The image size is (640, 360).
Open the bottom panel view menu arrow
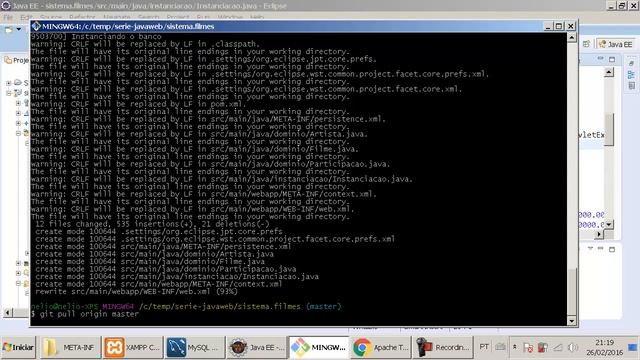[590, 249]
